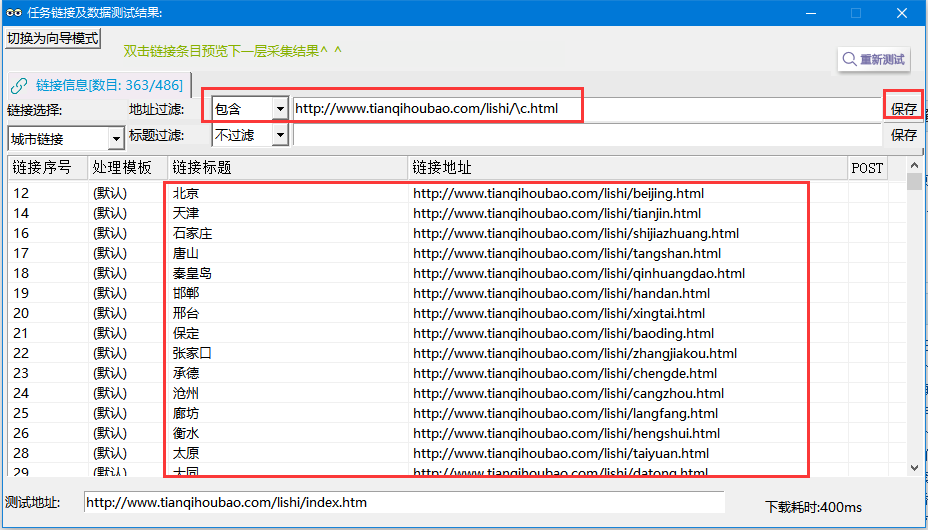The image size is (928, 530).
Task: Click the 重新测试 retest button
Action: point(874,59)
